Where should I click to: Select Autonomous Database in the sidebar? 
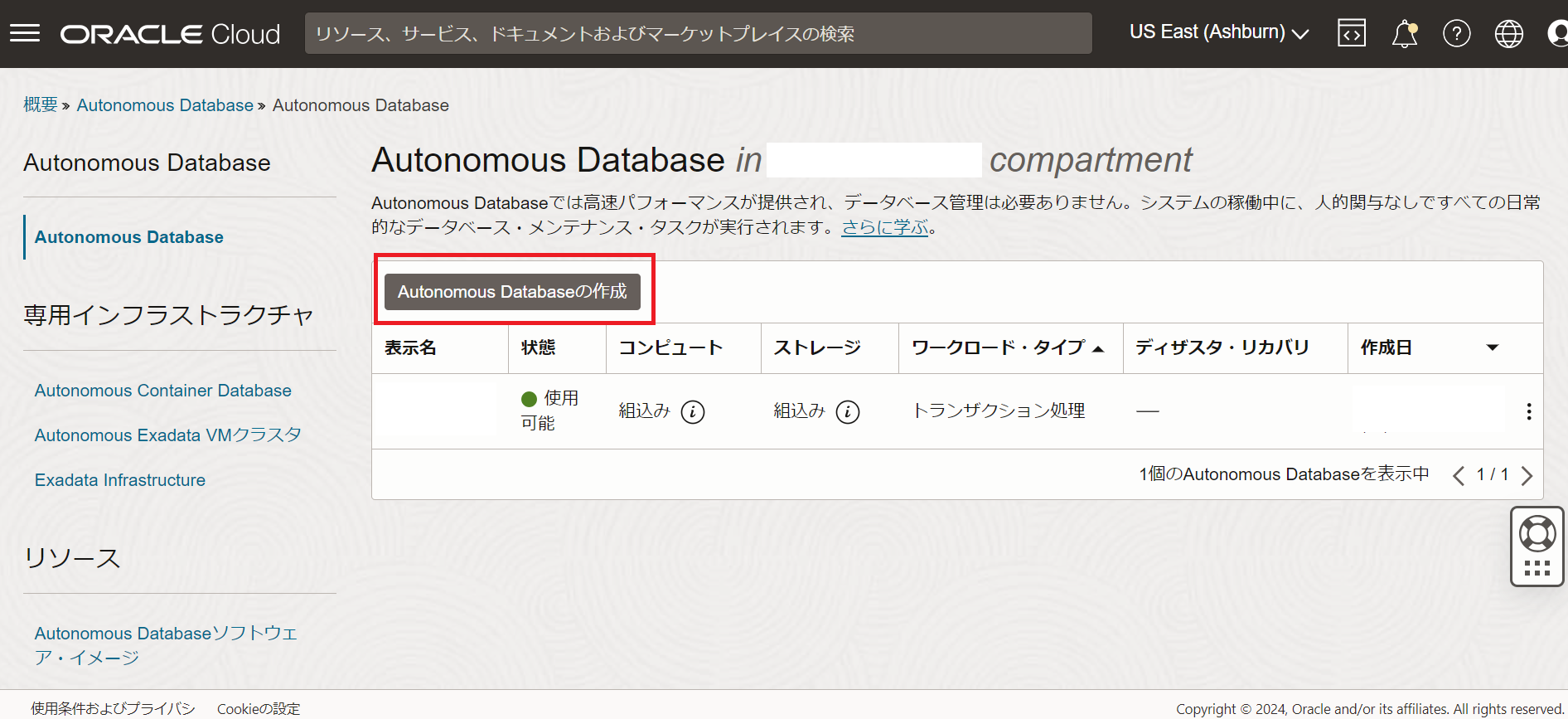(x=128, y=237)
